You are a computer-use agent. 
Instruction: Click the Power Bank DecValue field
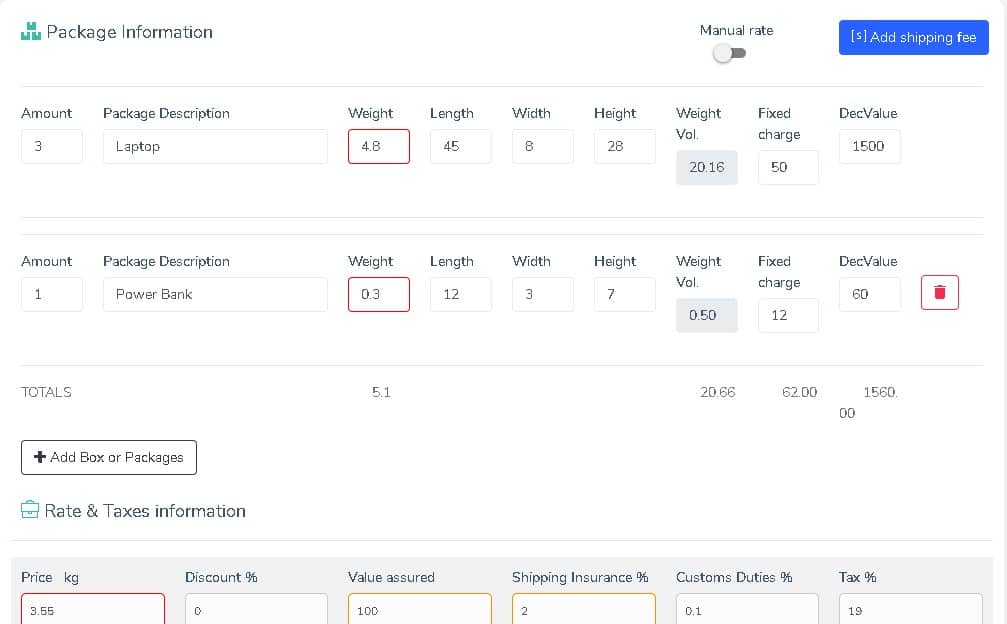(869, 294)
